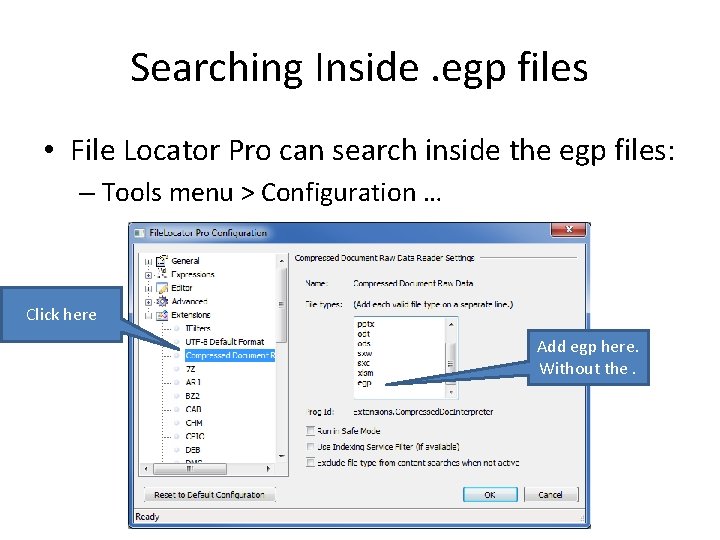Expand the General tree node
The width and height of the screenshot is (720, 540).
(148, 262)
